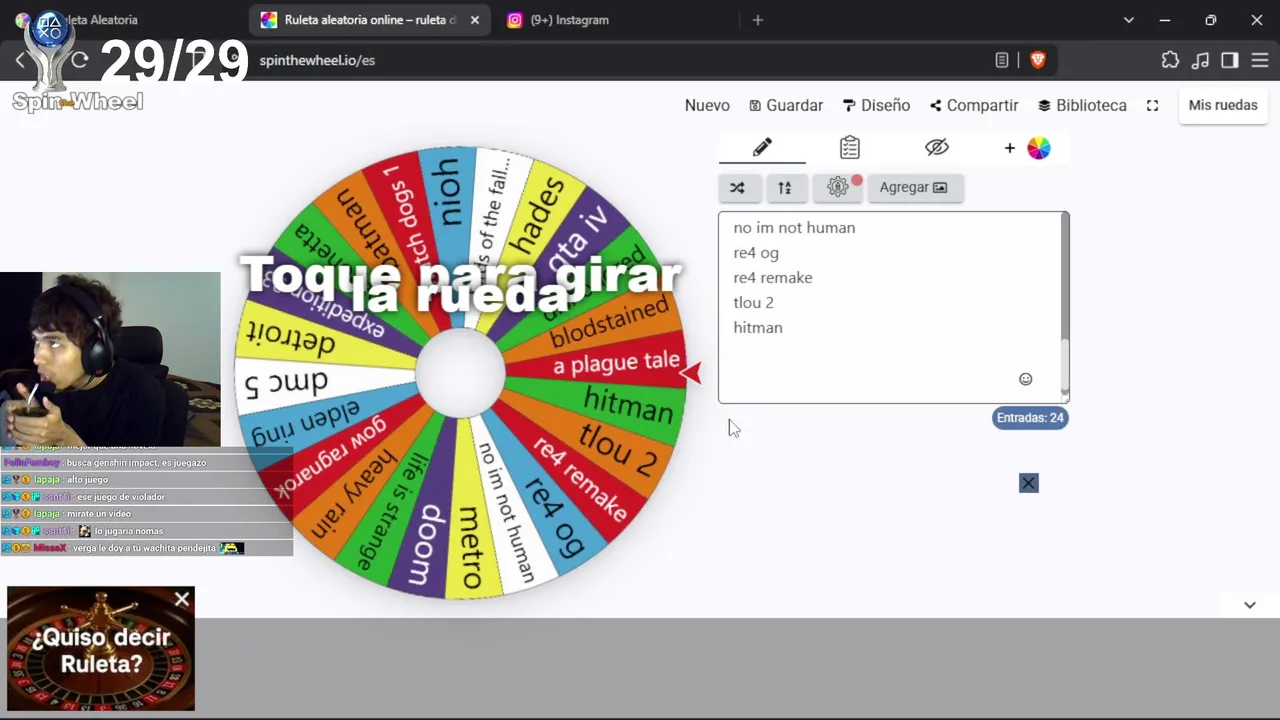This screenshot has width=1280, height=720.
Task: Open the entries pencil tab
Action: (x=762, y=148)
